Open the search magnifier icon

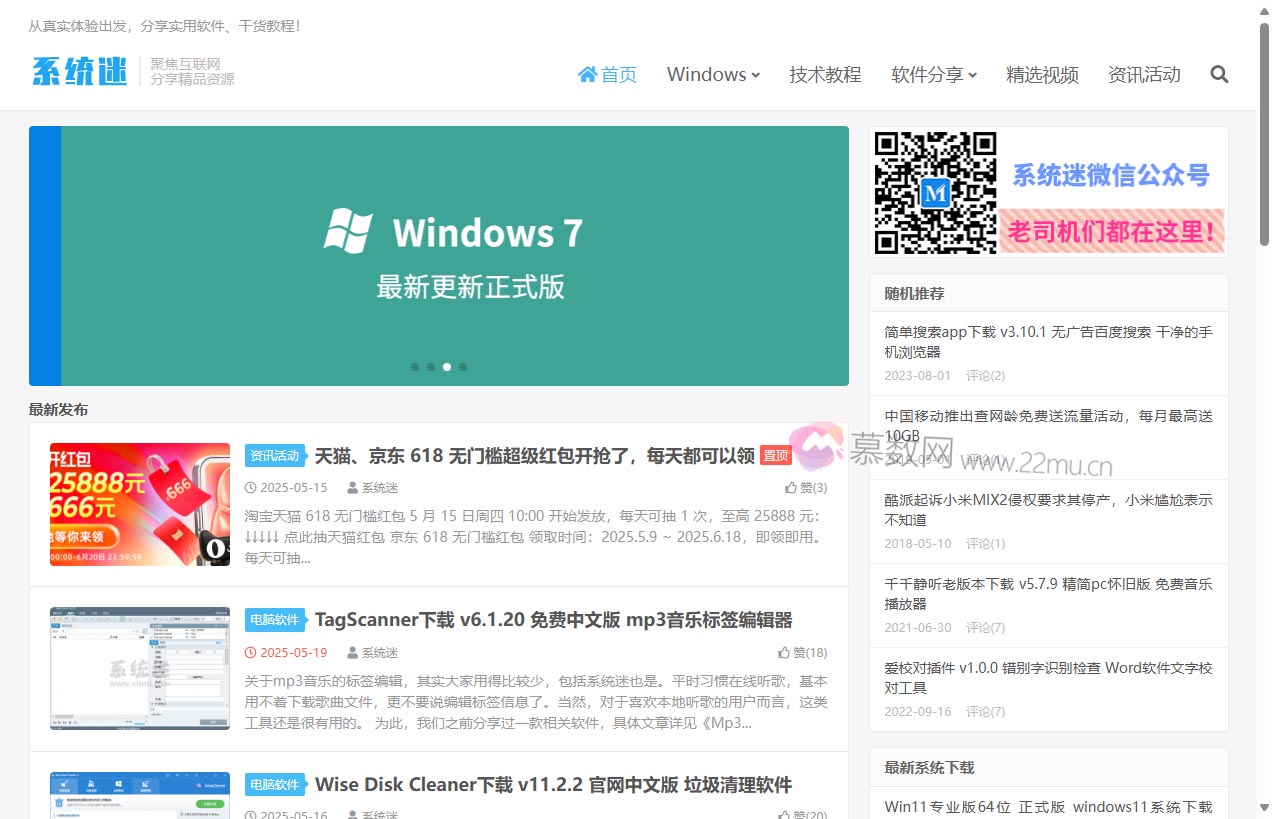coord(1219,74)
